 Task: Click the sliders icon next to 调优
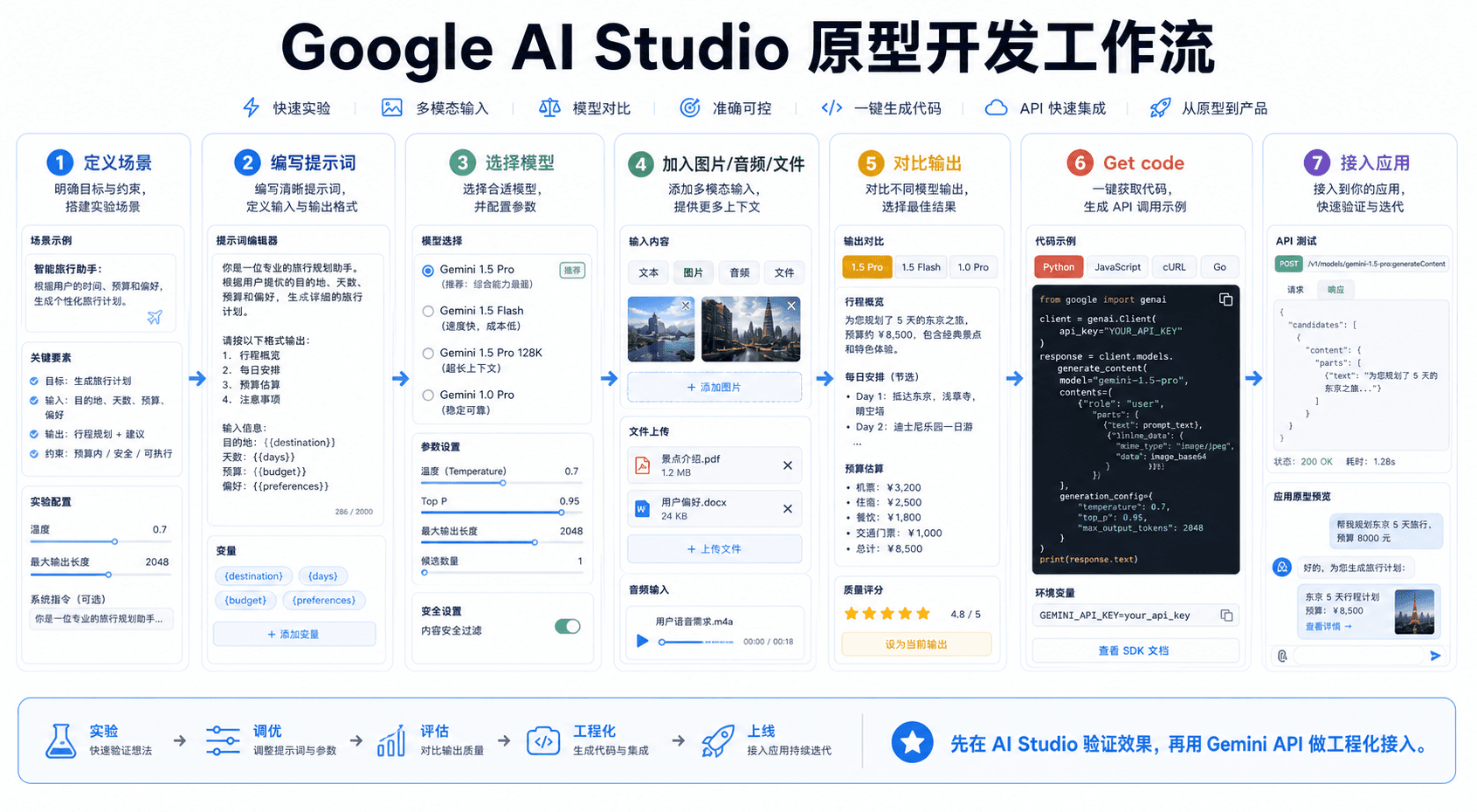[x=223, y=740]
